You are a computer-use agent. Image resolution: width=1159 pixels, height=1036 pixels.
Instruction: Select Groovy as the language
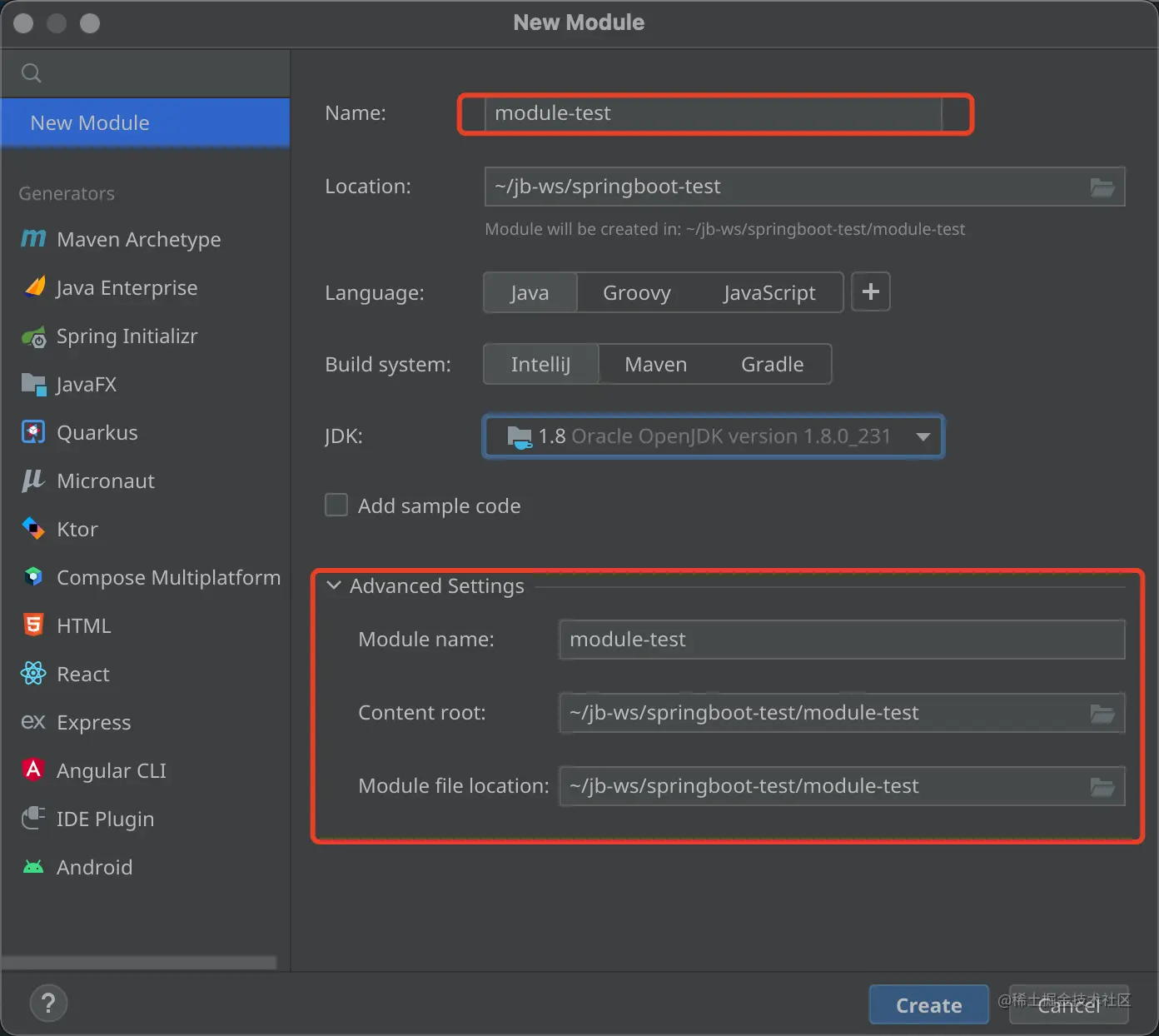tap(637, 292)
